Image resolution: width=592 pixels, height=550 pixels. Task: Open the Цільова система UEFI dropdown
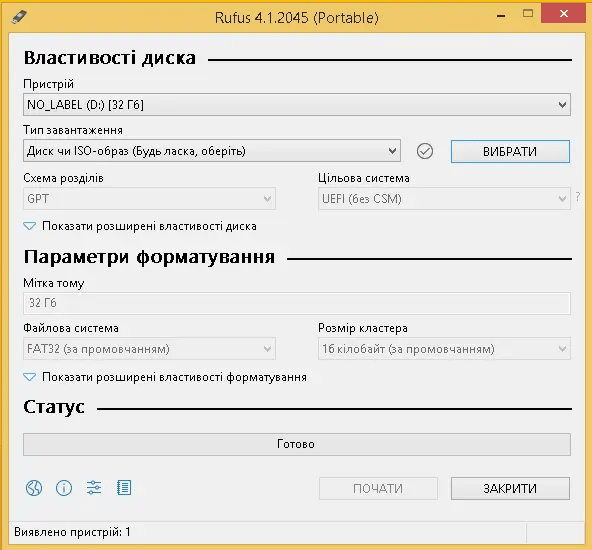tap(444, 199)
